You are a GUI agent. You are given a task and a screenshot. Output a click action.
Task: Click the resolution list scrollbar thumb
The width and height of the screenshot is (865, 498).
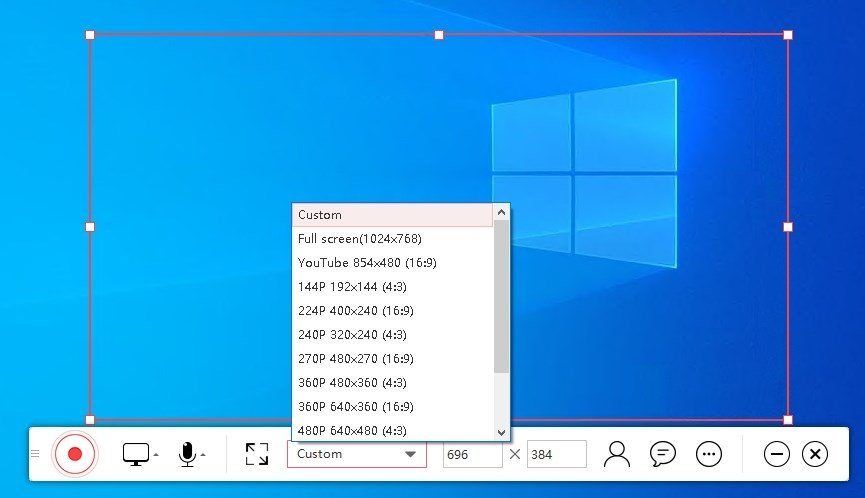(x=501, y=297)
